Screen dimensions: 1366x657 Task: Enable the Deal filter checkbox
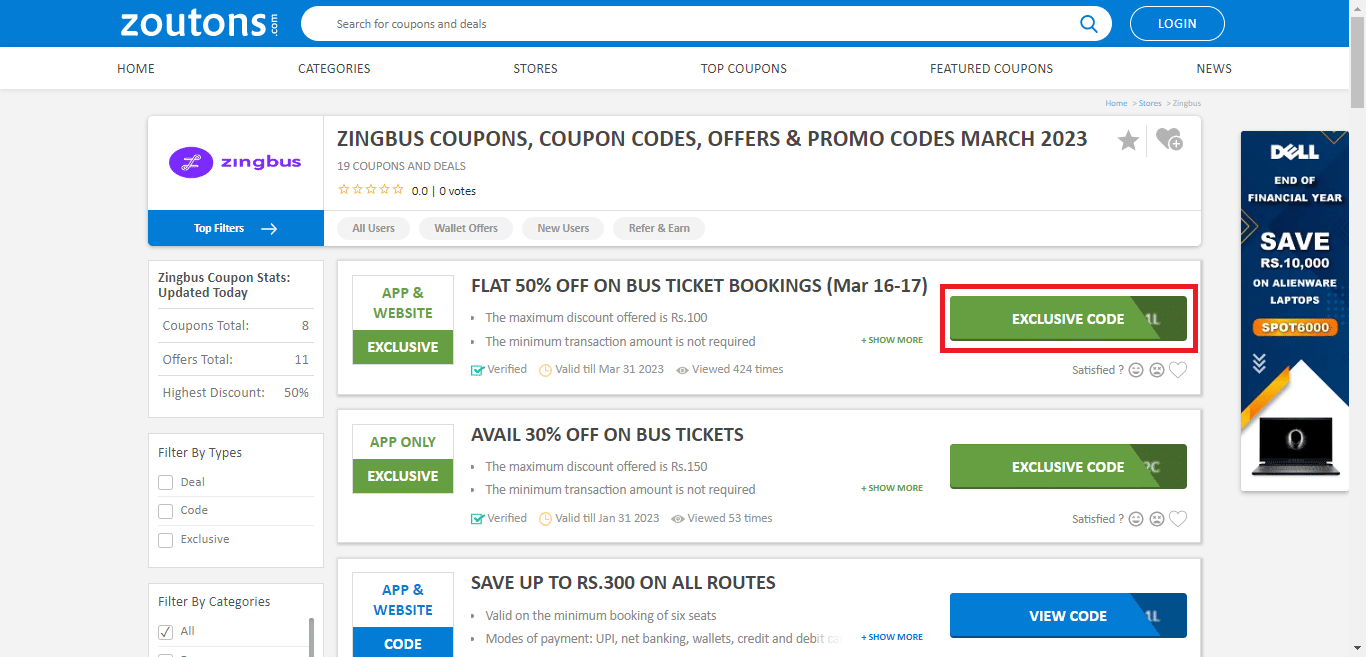click(x=165, y=482)
